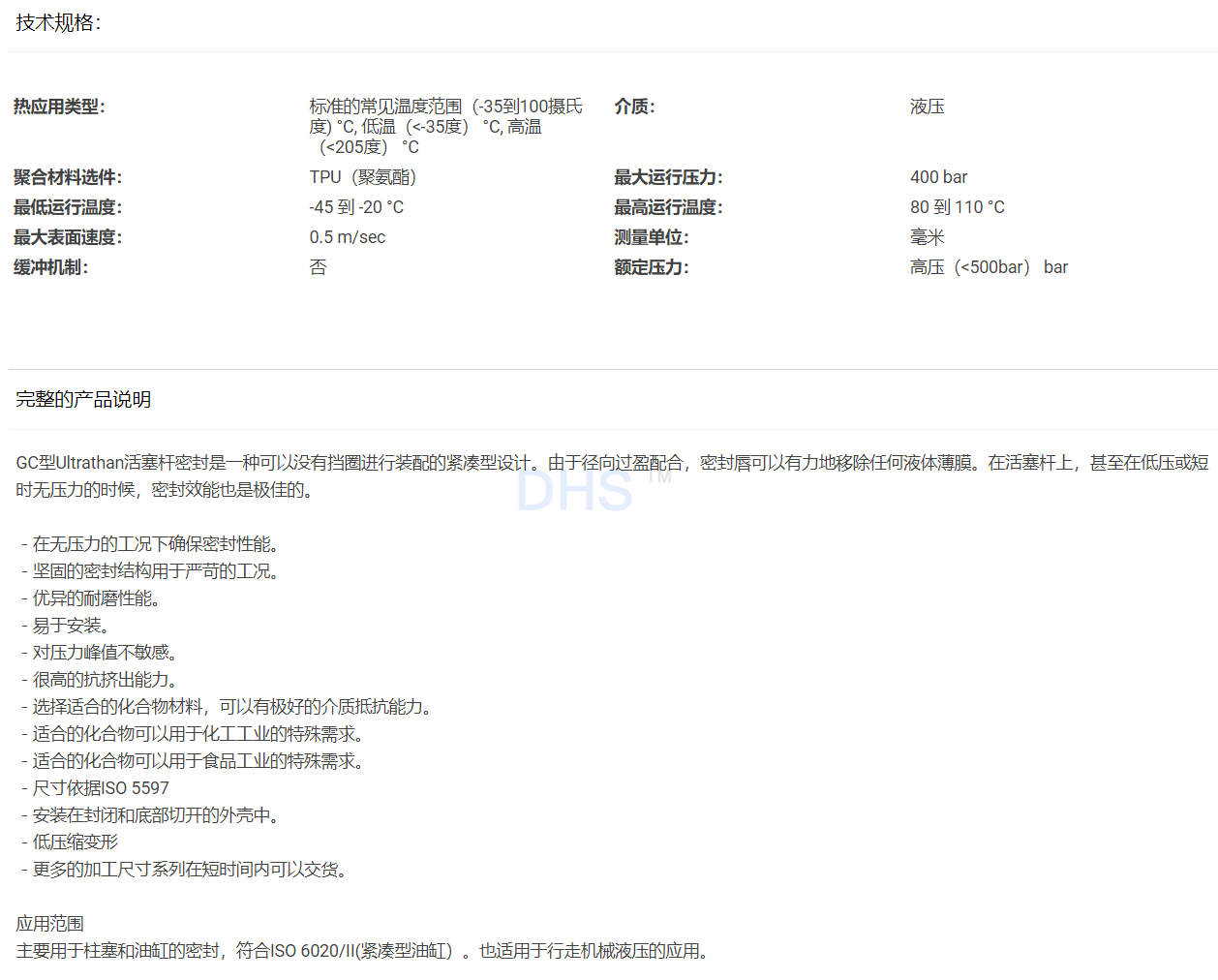Screen dimensions: 1218x980
Task: Click the 易于安装 bullet line
Action: (x=66, y=626)
